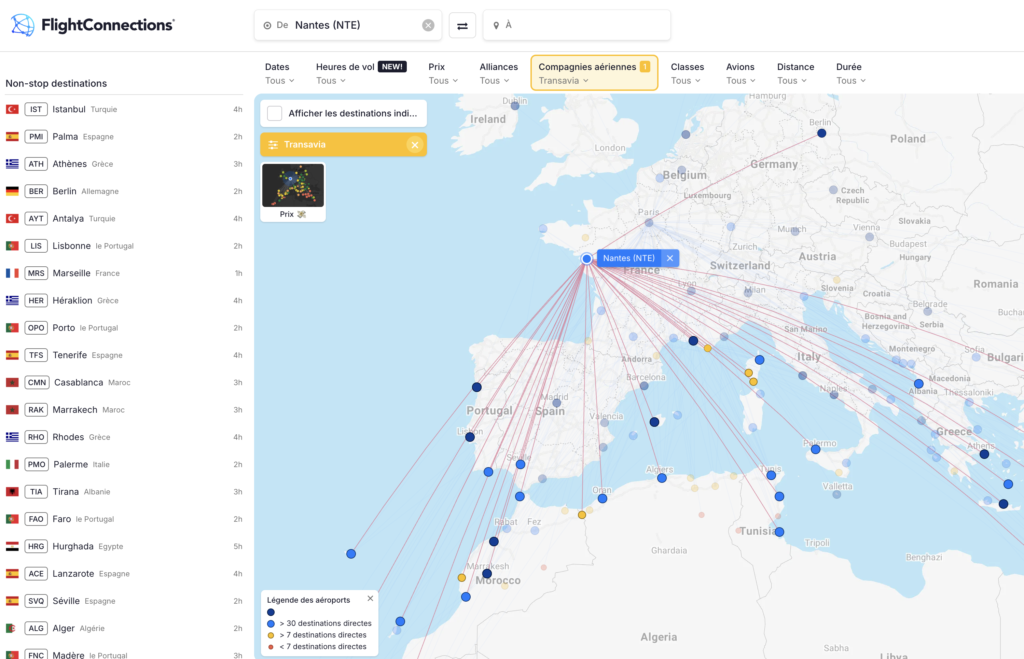Viewport: 1024px width, 659px height.
Task: Click the German flag beside Berlin
Action: pos(12,191)
